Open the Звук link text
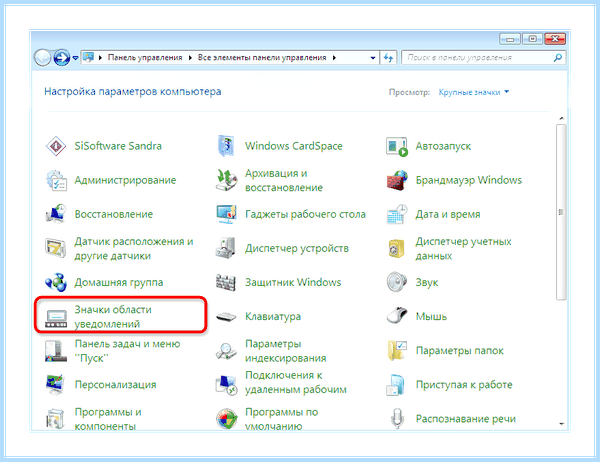The height and width of the screenshot is (462, 600). pos(427,283)
